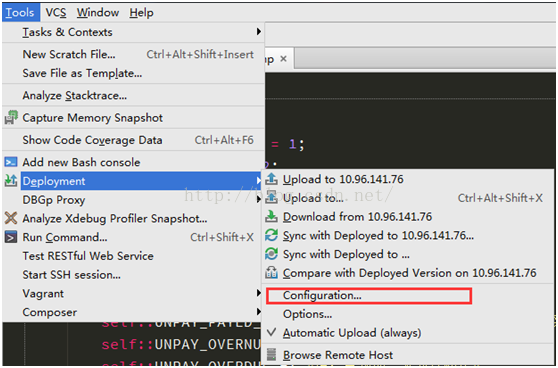Open the Help menu
This screenshot has height=368, width=558.
pos(141,13)
